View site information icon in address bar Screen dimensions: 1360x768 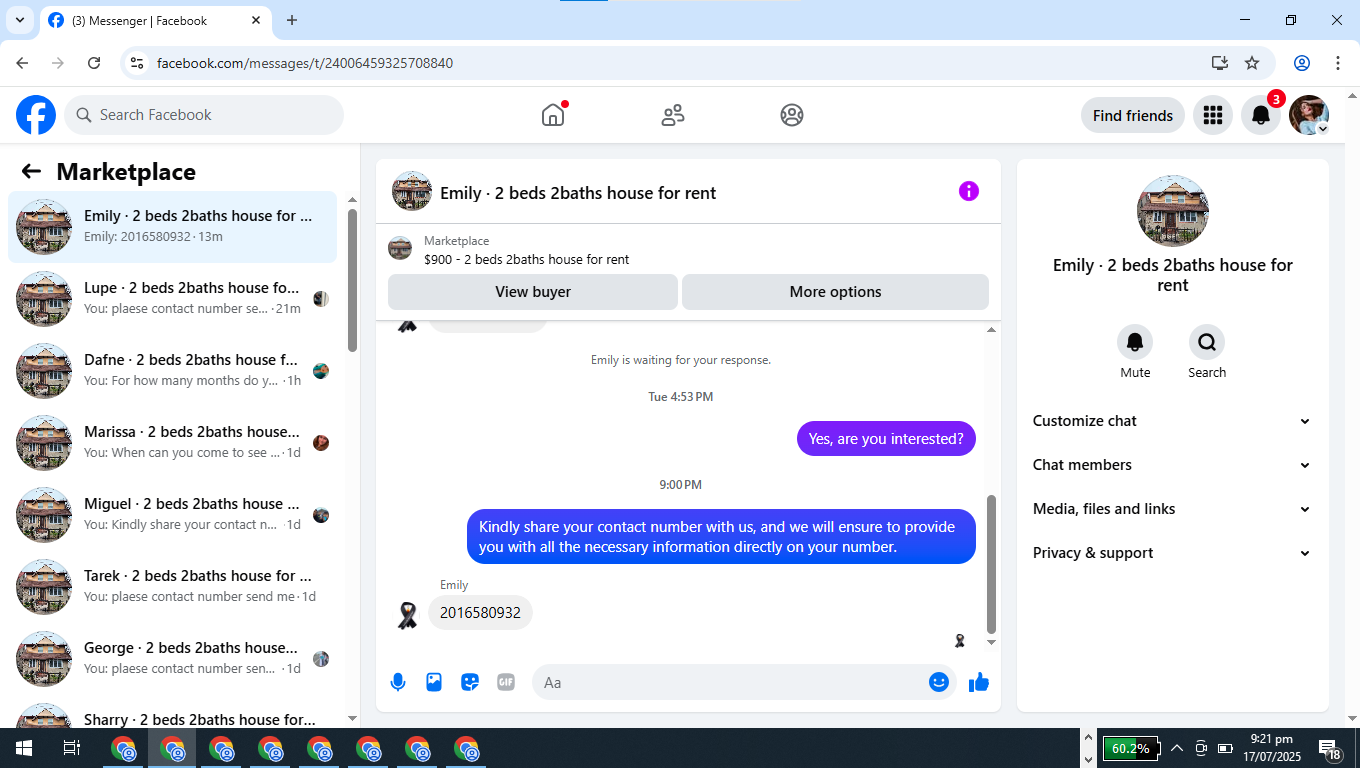point(138,63)
